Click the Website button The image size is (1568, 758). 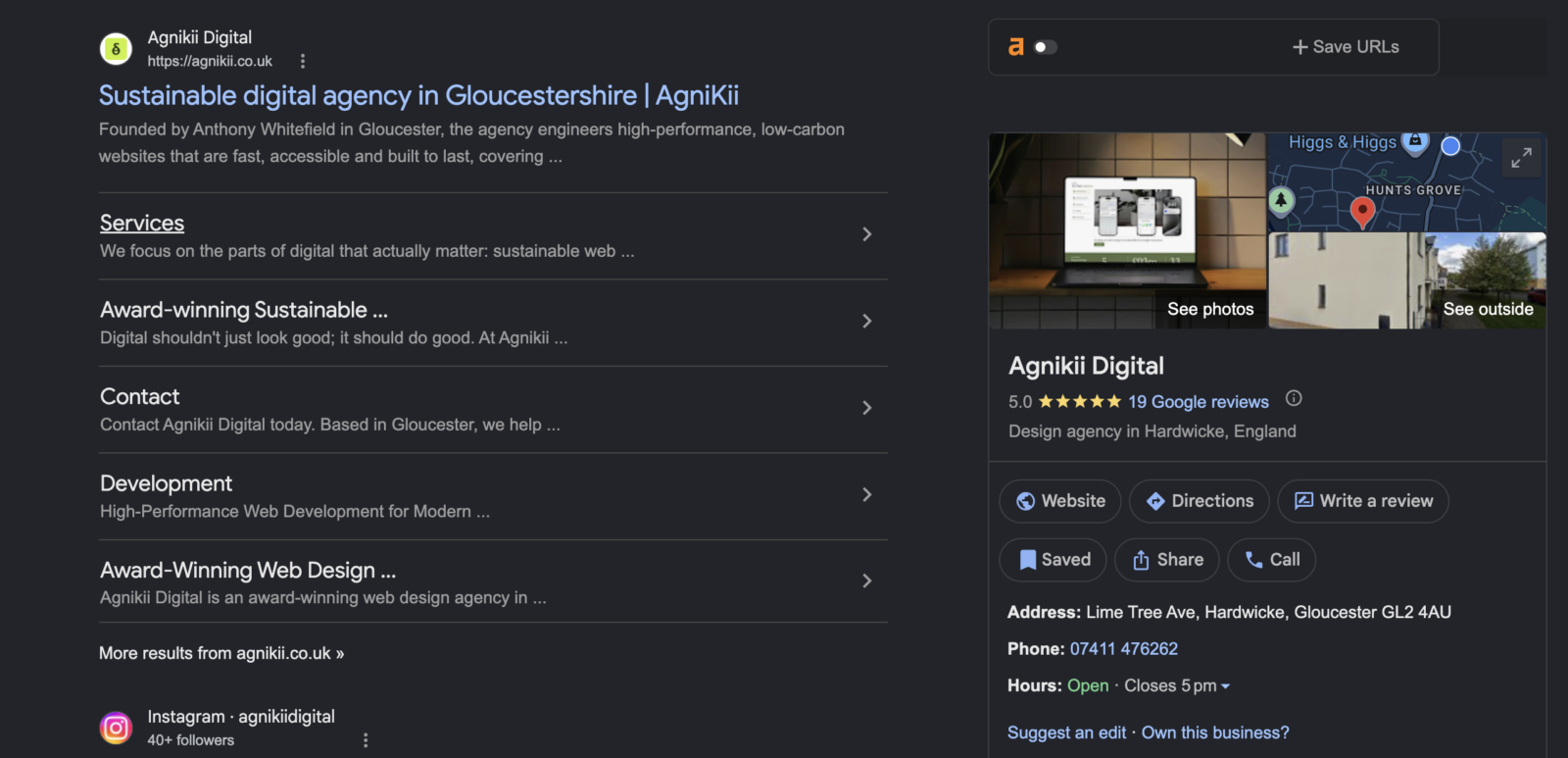click(1060, 501)
